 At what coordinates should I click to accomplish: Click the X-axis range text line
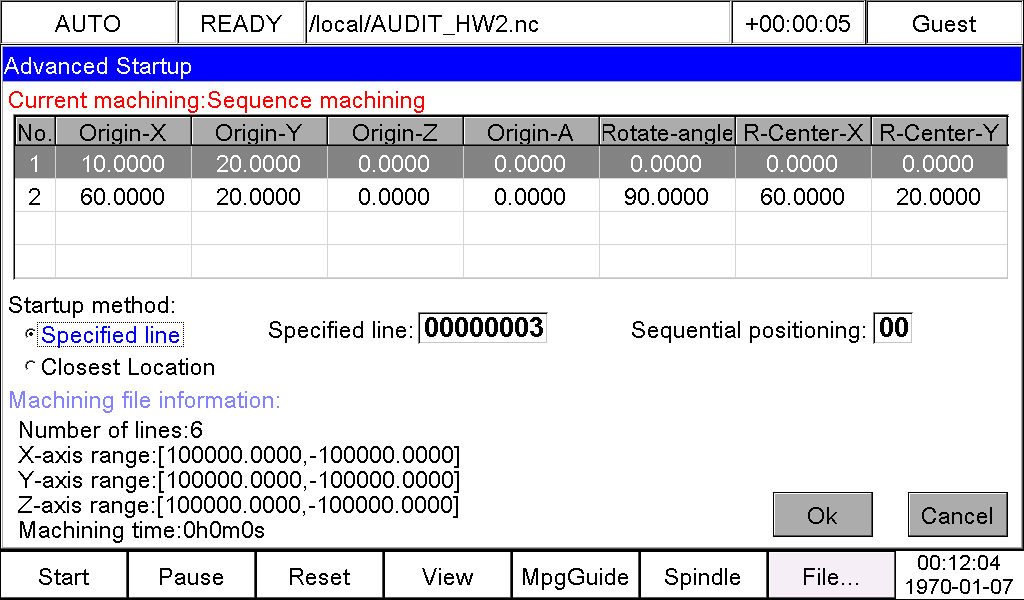coord(239,454)
